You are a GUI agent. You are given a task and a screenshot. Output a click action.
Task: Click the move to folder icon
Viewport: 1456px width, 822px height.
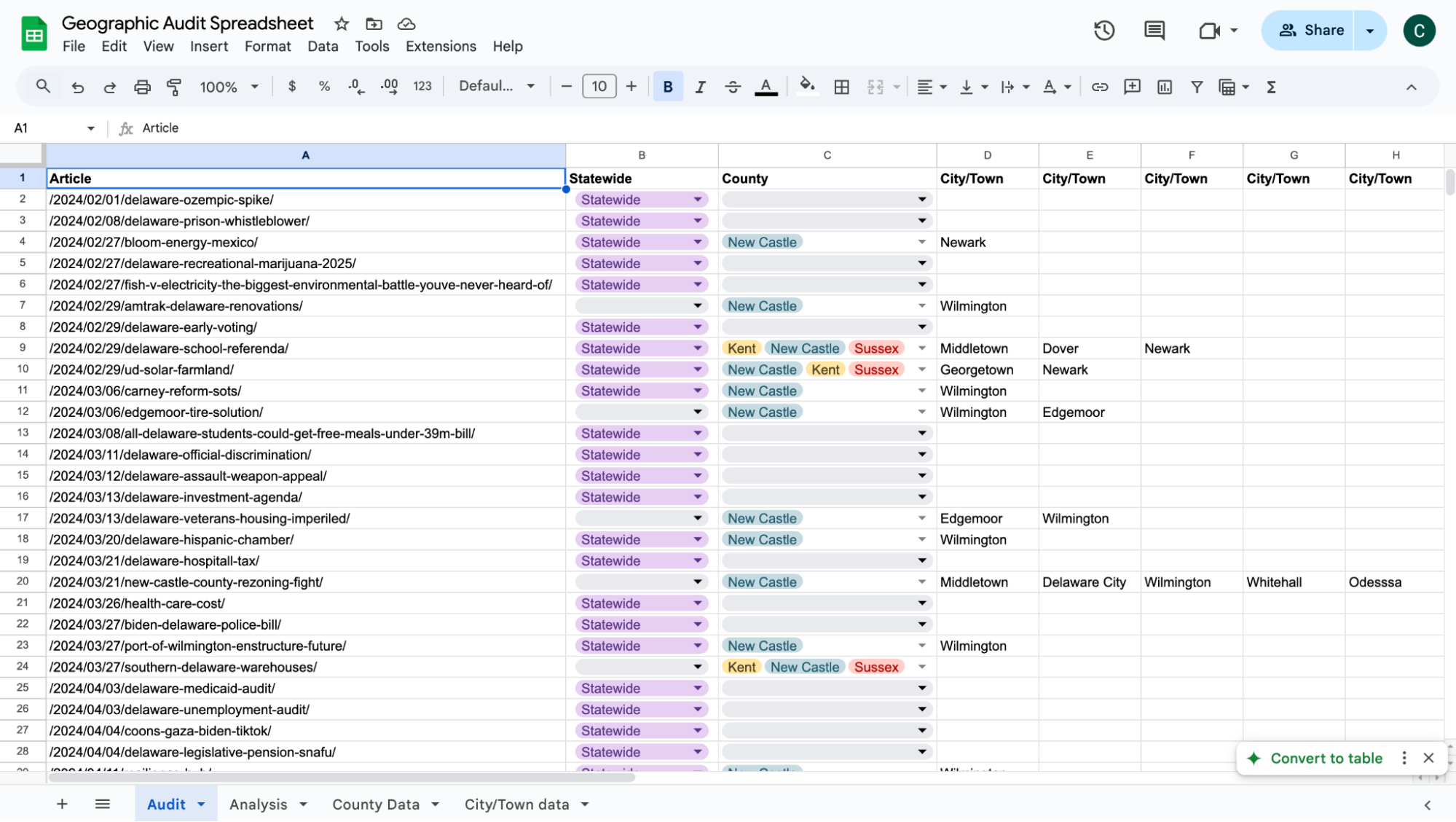coord(374,24)
